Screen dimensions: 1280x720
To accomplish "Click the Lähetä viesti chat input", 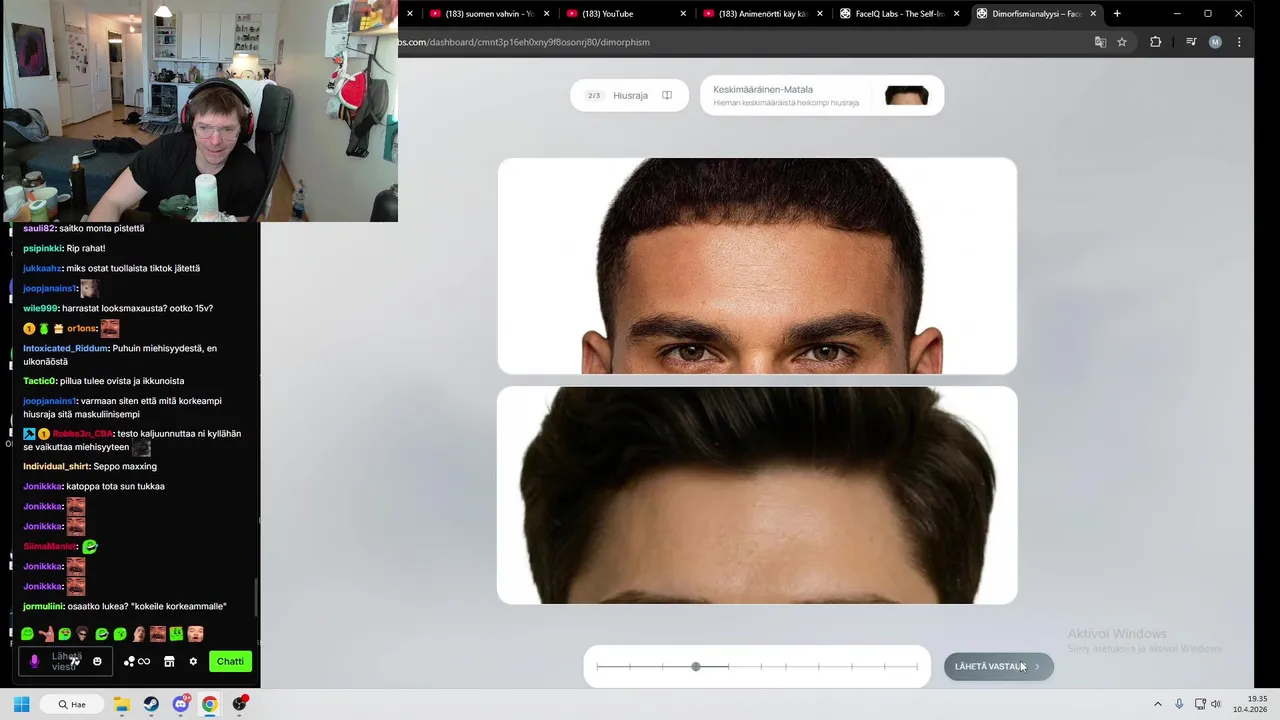I will tap(65, 661).
